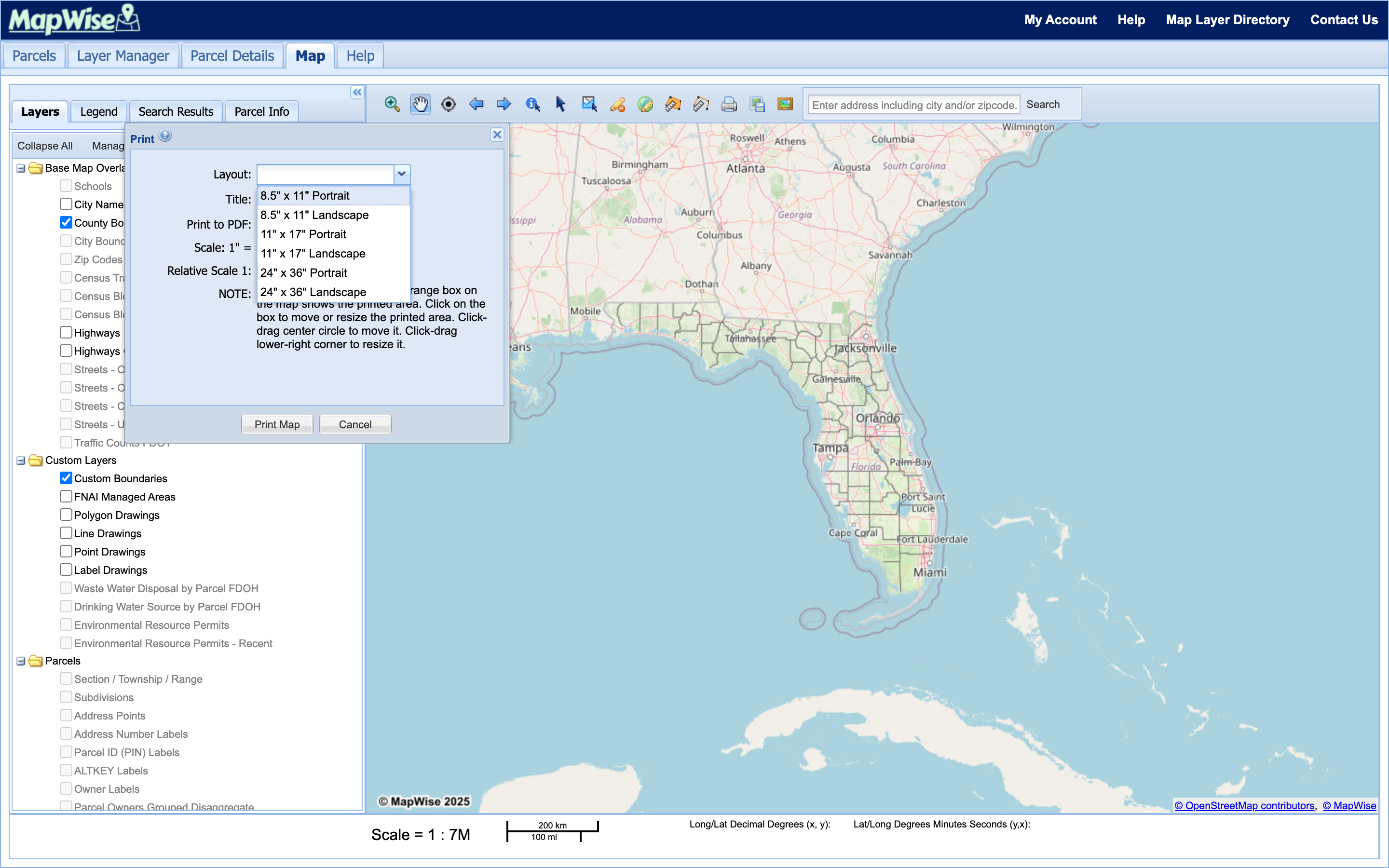1389x868 pixels.
Task: Uncheck the County Boundaries layer
Action: 66,223
